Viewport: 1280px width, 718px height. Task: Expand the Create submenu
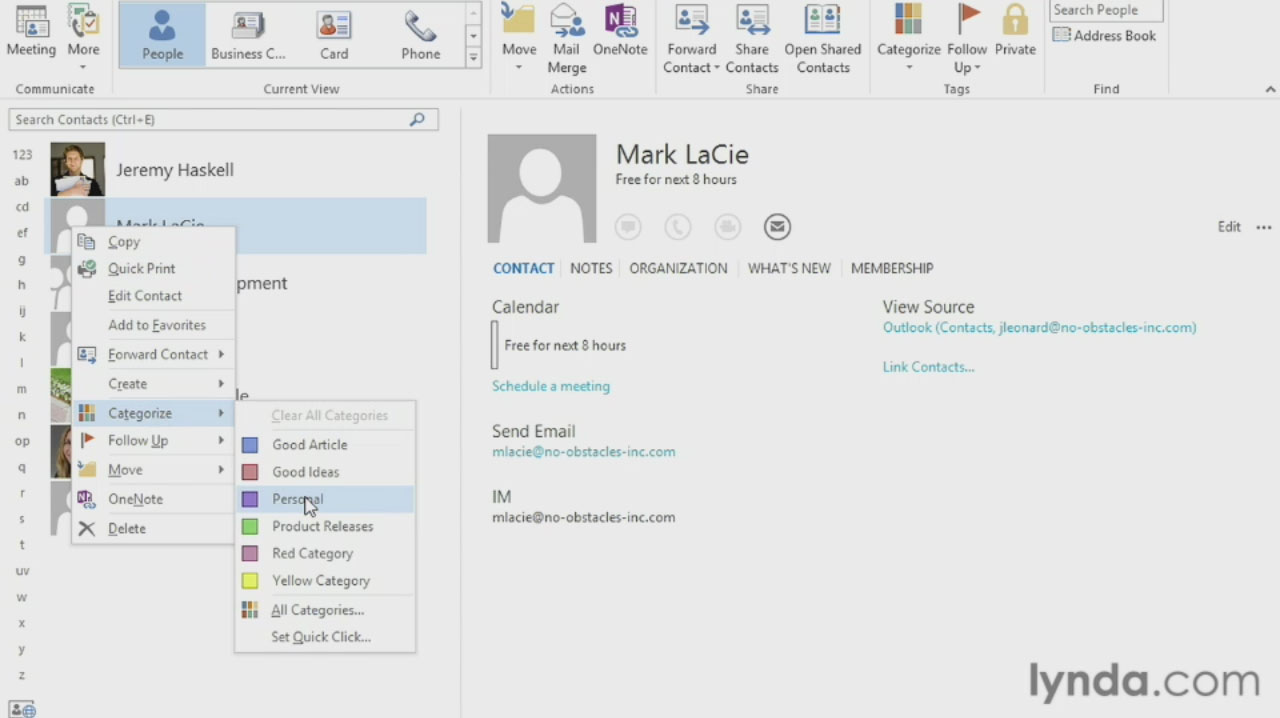tap(154, 384)
